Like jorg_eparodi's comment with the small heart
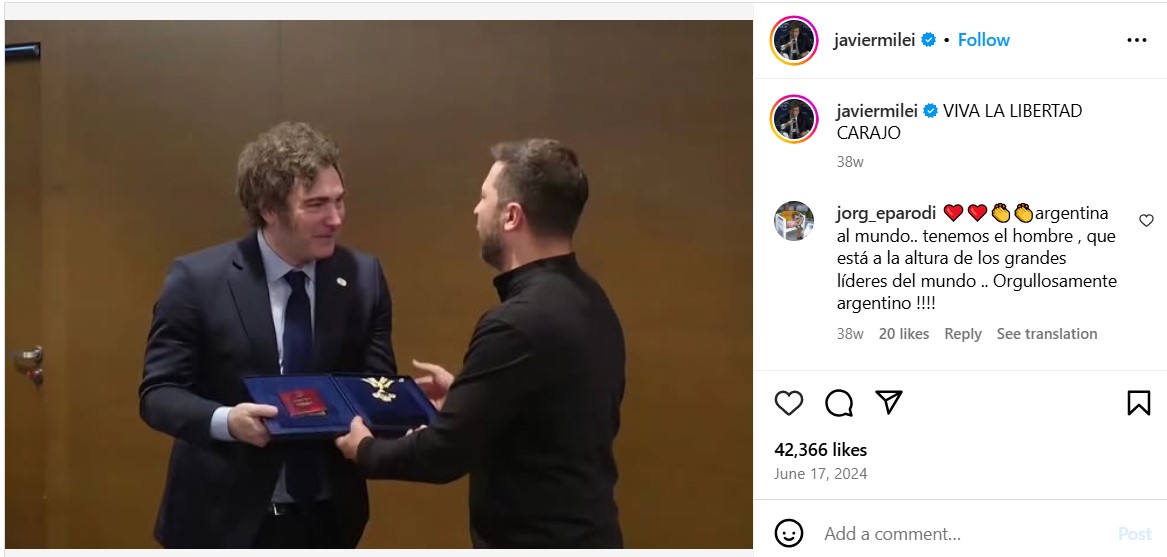This screenshot has width=1167, height=557. (1146, 220)
